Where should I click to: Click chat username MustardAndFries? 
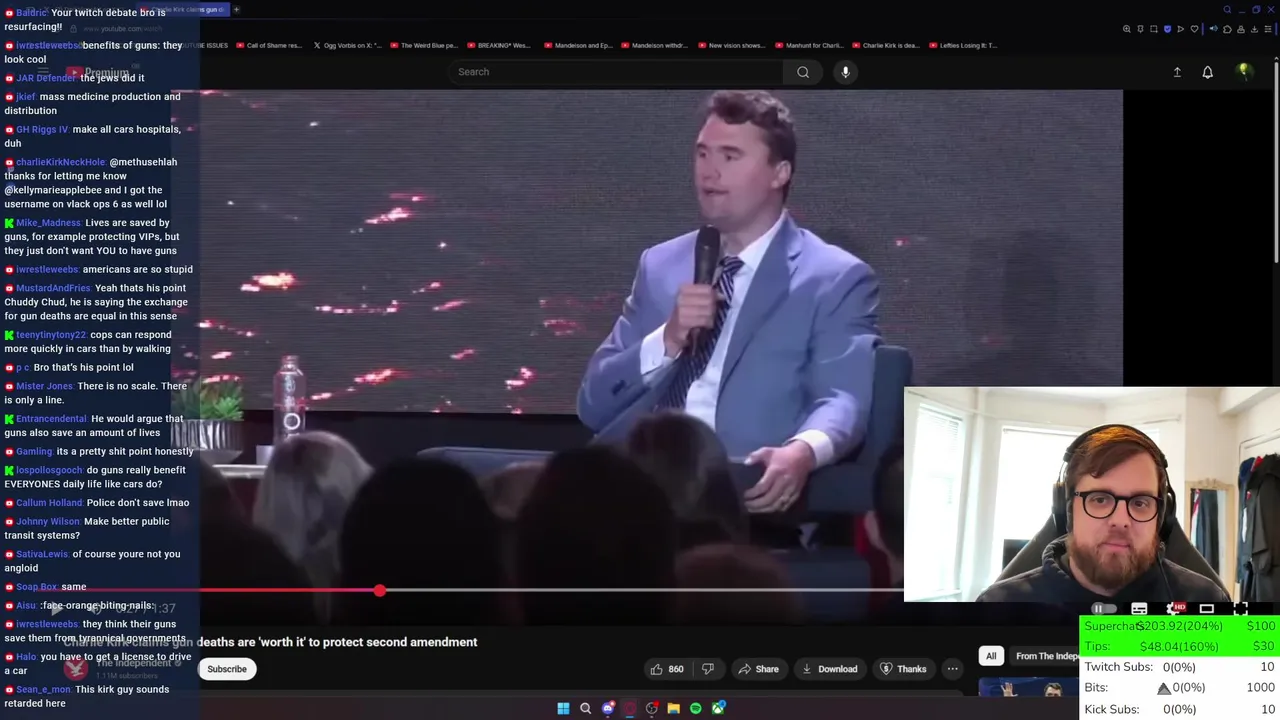(53, 288)
